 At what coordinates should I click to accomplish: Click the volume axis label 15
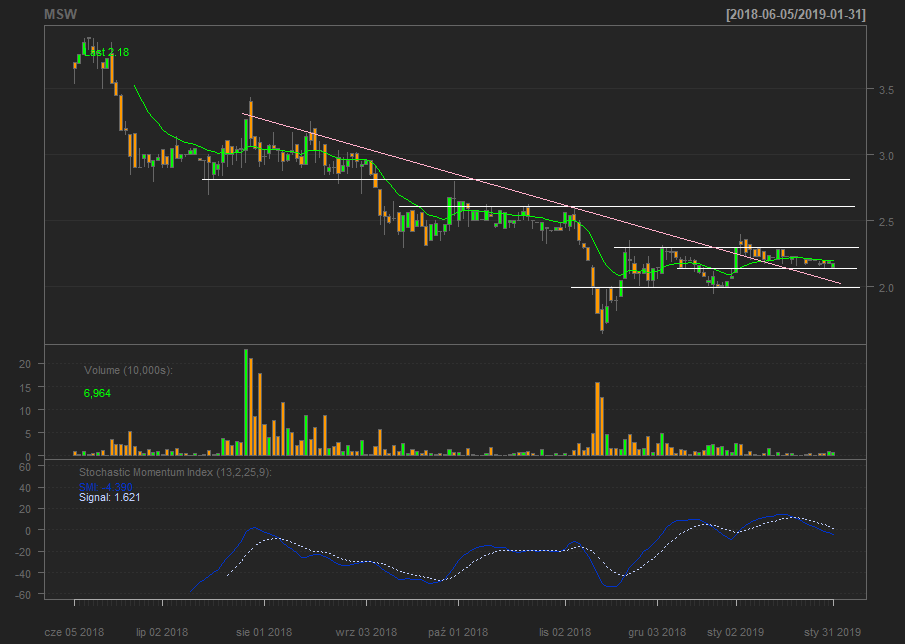pos(25,387)
